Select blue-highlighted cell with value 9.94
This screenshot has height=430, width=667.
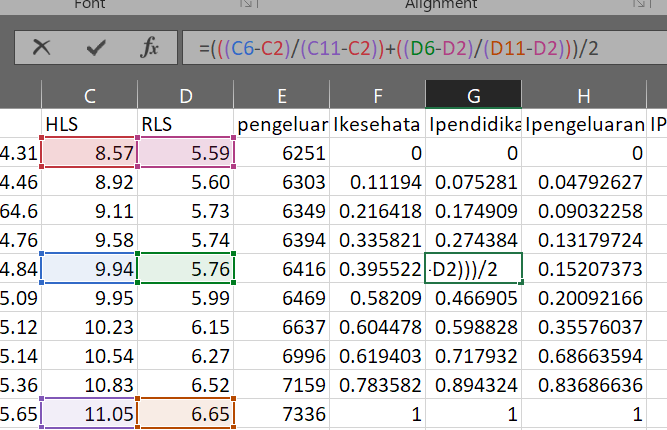(x=89, y=270)
